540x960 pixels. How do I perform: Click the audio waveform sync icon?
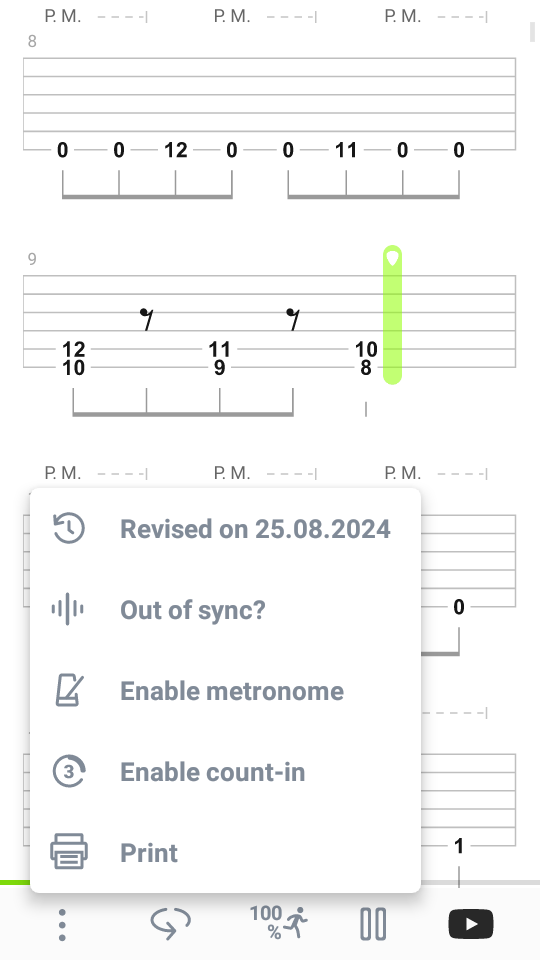[x=68, y=609]
